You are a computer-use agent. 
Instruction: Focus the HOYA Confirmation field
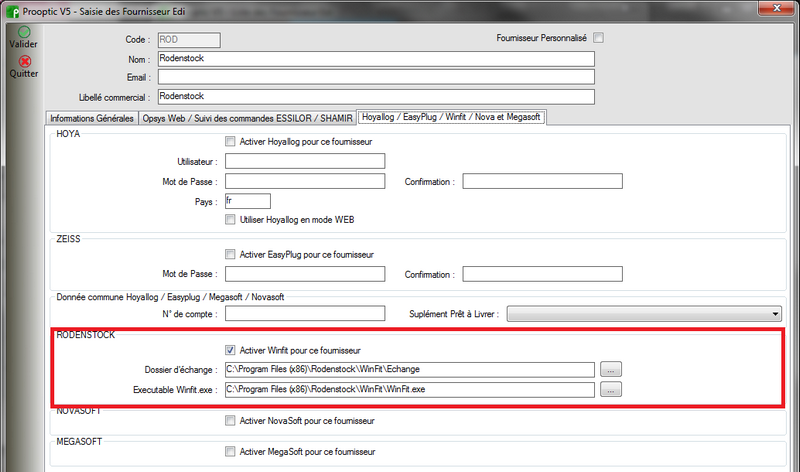point(542,181)
